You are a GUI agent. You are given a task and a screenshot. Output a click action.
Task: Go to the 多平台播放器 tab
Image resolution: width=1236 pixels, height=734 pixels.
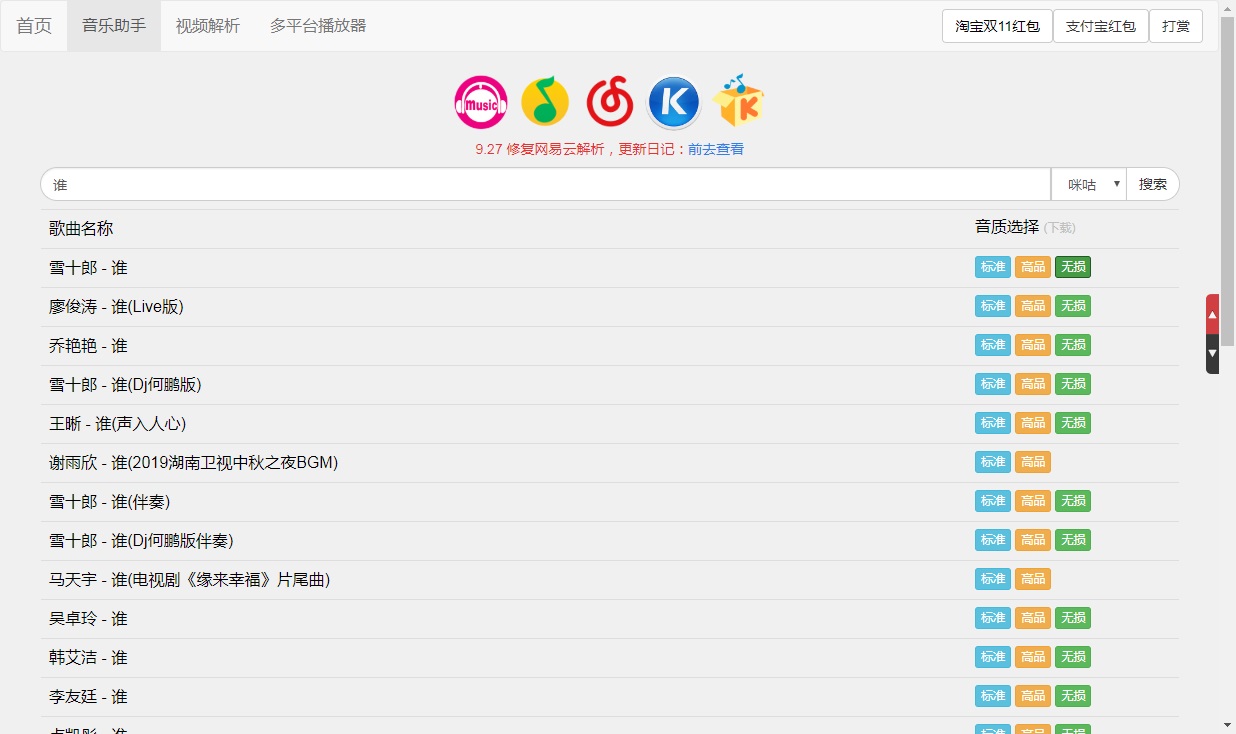318,26
